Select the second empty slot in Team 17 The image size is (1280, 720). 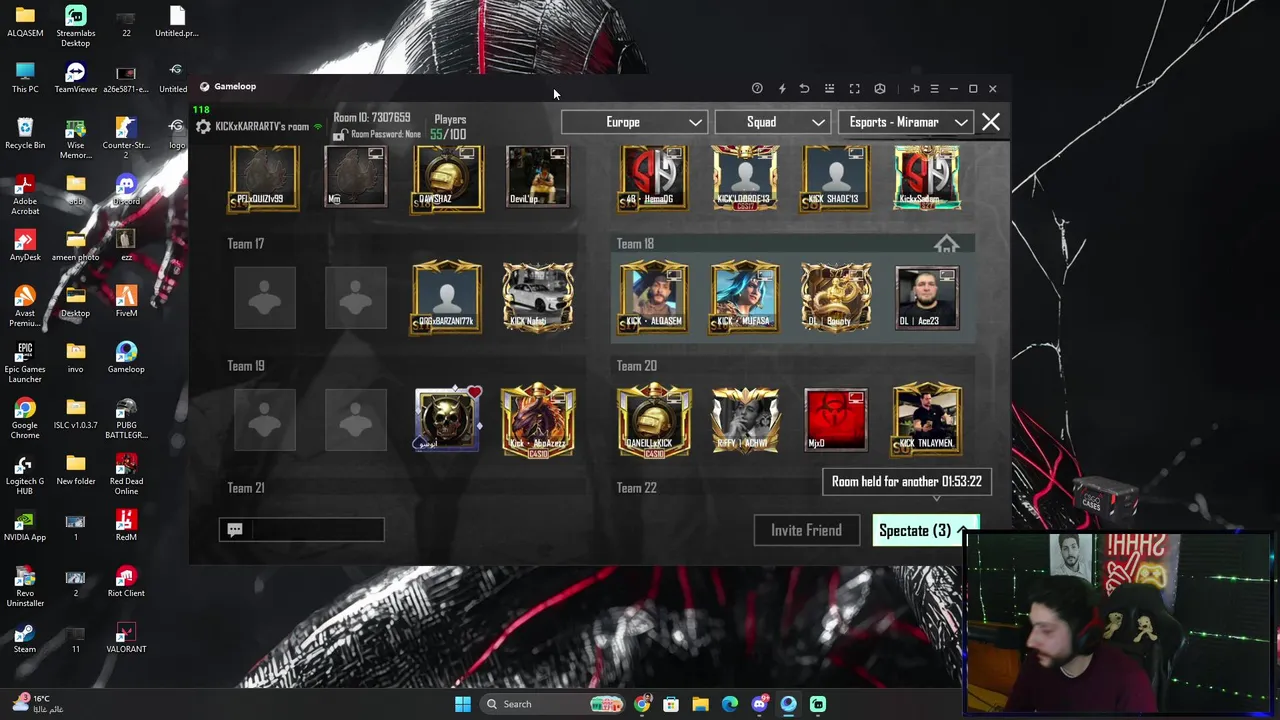tap(355, 297)
